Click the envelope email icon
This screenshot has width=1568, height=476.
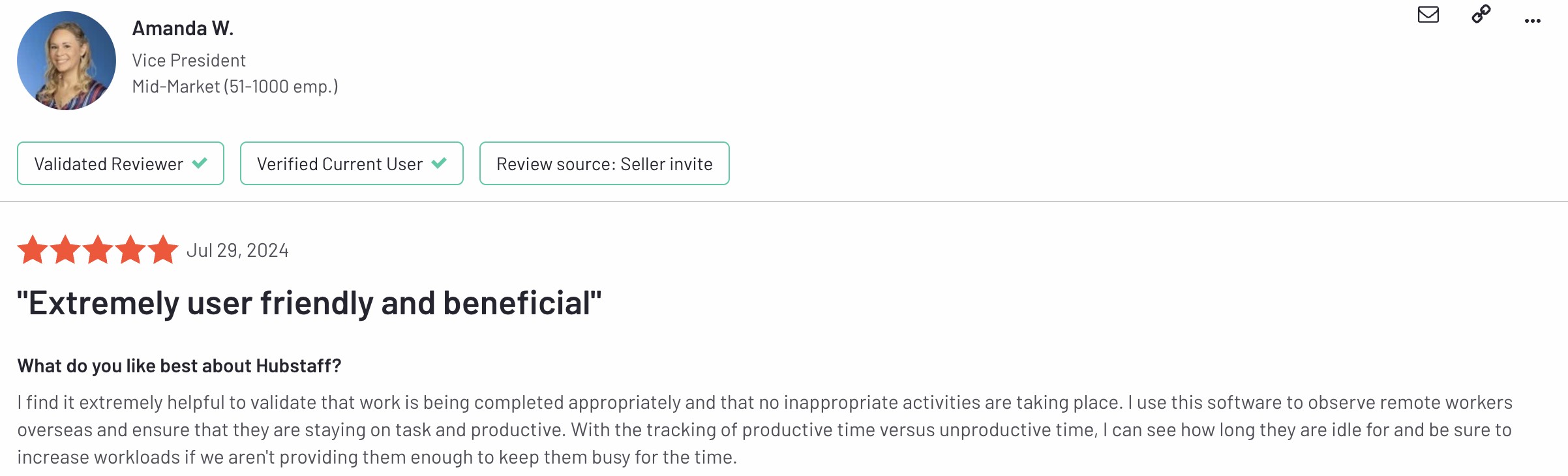pos(1428,14)
